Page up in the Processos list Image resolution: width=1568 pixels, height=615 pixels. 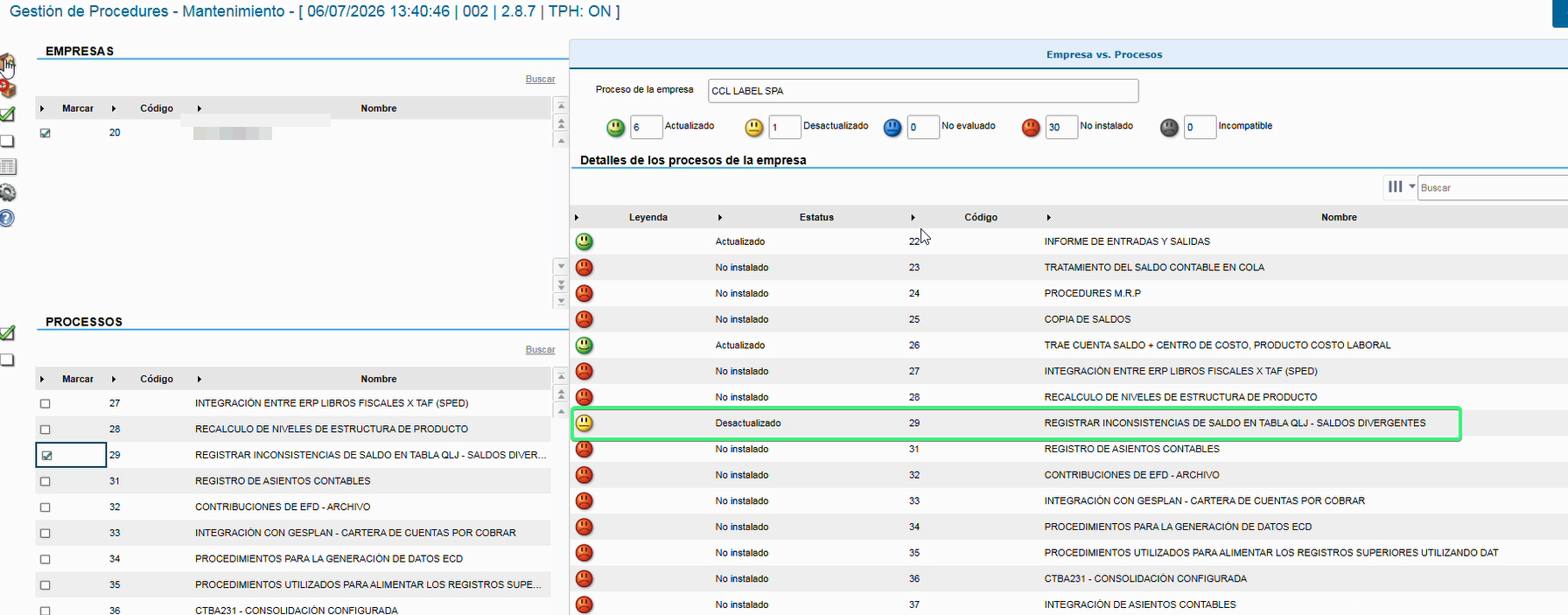coord(561,394)
